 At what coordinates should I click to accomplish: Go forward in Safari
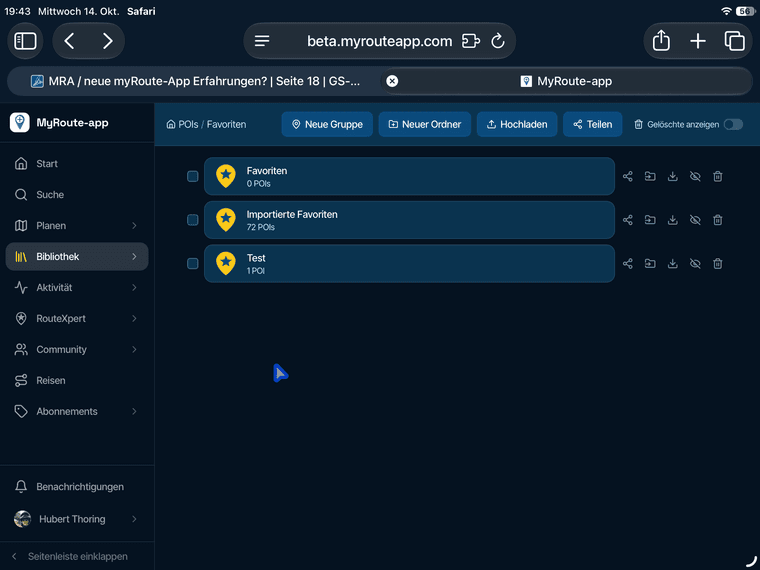click(x=108, y=41)
